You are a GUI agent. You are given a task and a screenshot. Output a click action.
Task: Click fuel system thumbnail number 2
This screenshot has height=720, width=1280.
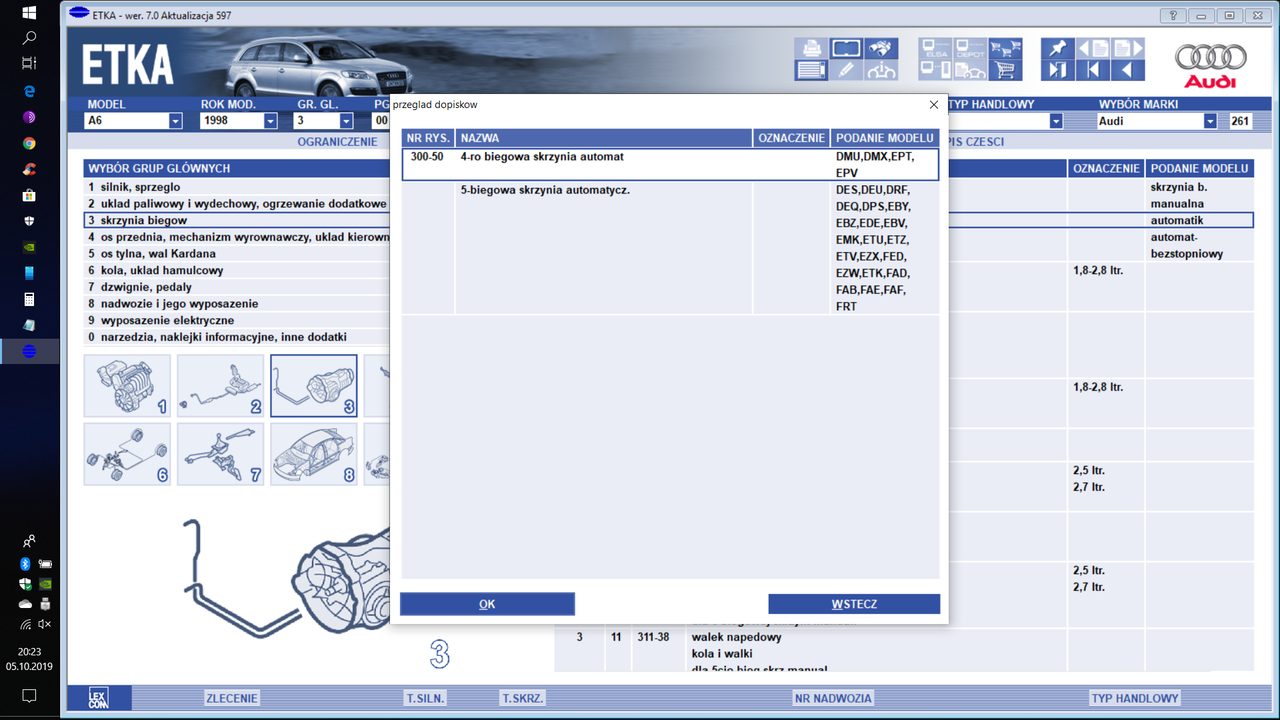[x=220, y=386]
